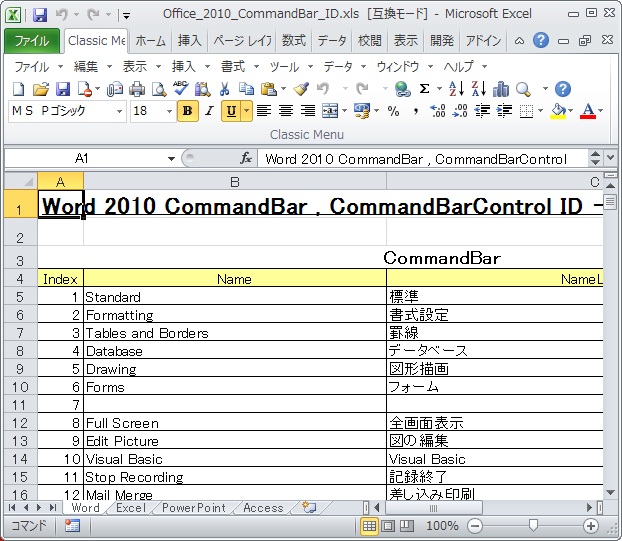The image size is (622, 541).
Task: Toggle Bold formatting
Action: pos(187,111)
